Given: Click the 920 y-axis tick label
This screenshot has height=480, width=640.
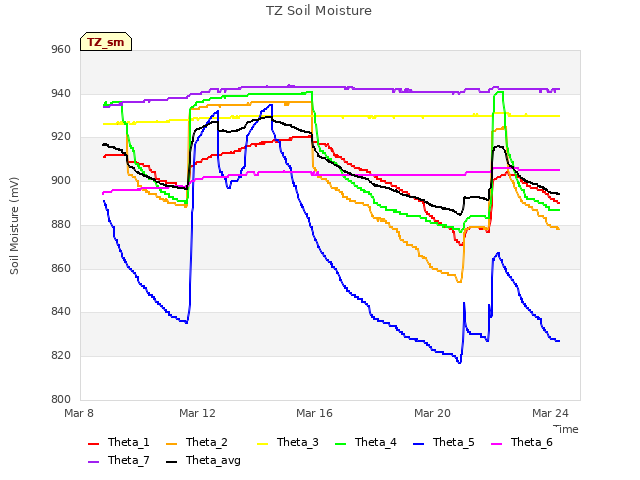Looking at the screenshot, I should coord(61,137).
